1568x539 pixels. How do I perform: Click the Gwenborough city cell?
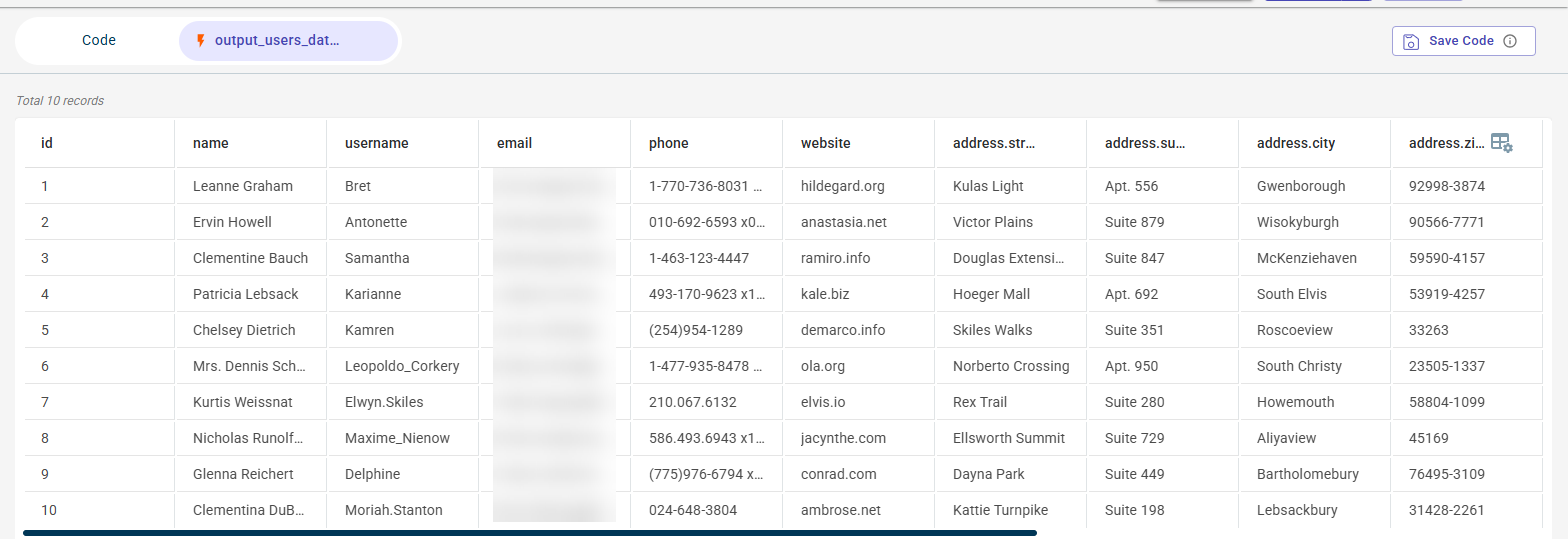tap(1301, 186)
